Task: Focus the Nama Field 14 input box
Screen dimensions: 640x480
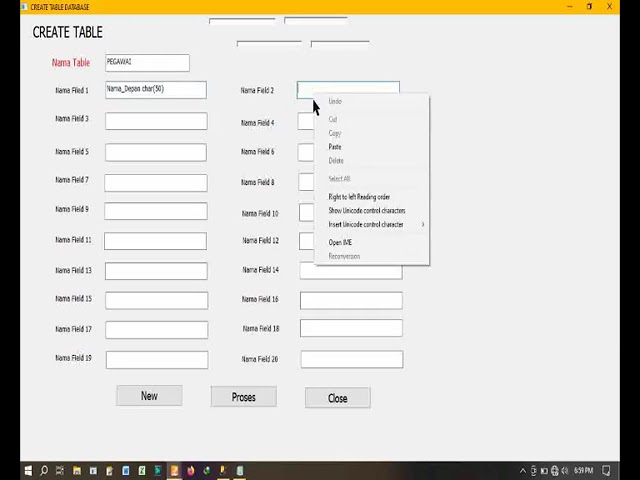Action: point(351,272)
